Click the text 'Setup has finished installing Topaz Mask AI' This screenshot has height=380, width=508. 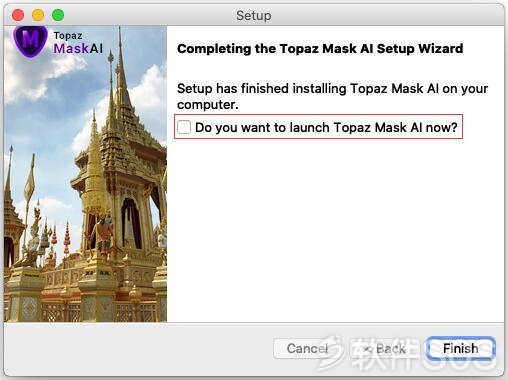point(308,89)
